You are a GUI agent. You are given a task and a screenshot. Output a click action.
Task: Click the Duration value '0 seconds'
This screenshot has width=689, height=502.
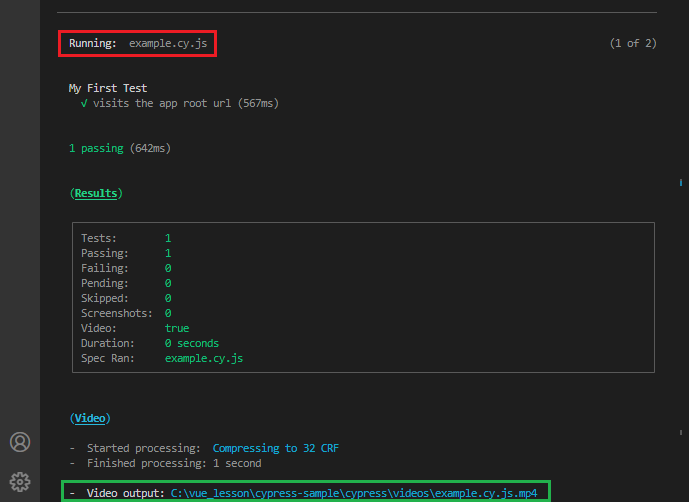click(x=192, y=343)
